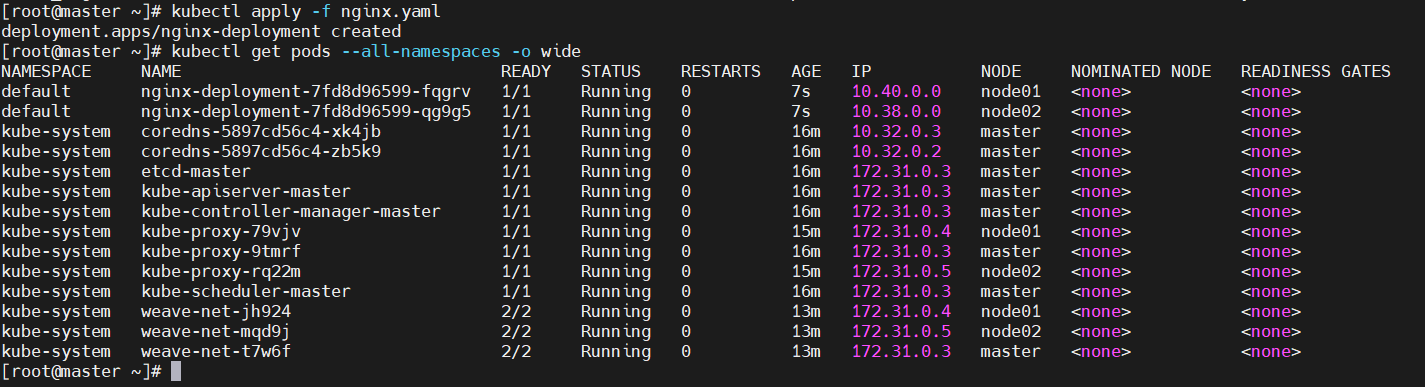Click age 15m of kube-proxy-79vjv
Viewport: 1425px width, 387px height.
(806, 231)
